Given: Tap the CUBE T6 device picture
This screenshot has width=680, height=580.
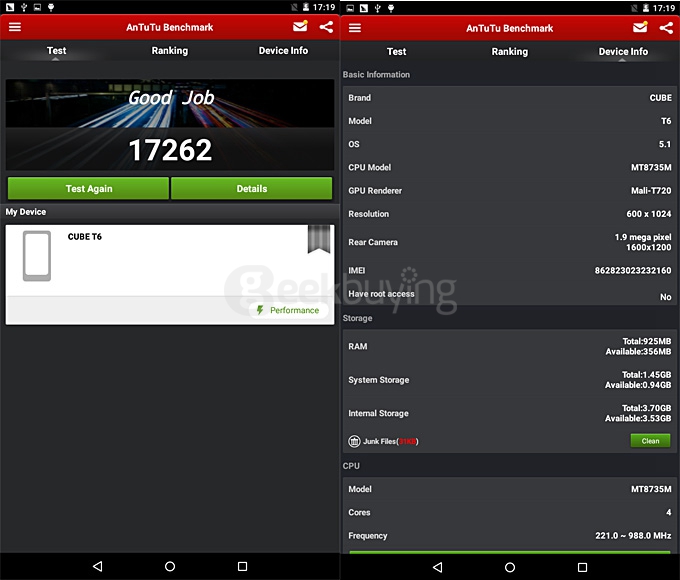Looking at the screenshot, I should tap(37, 256).
